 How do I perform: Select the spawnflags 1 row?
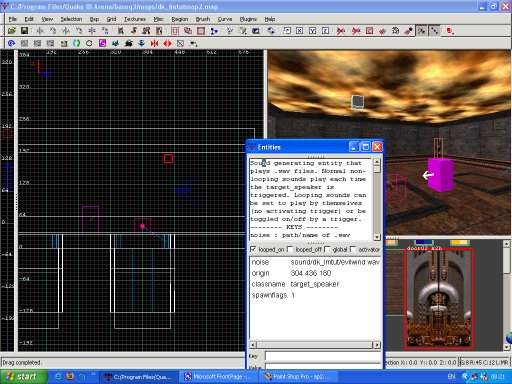pos(315,295)
